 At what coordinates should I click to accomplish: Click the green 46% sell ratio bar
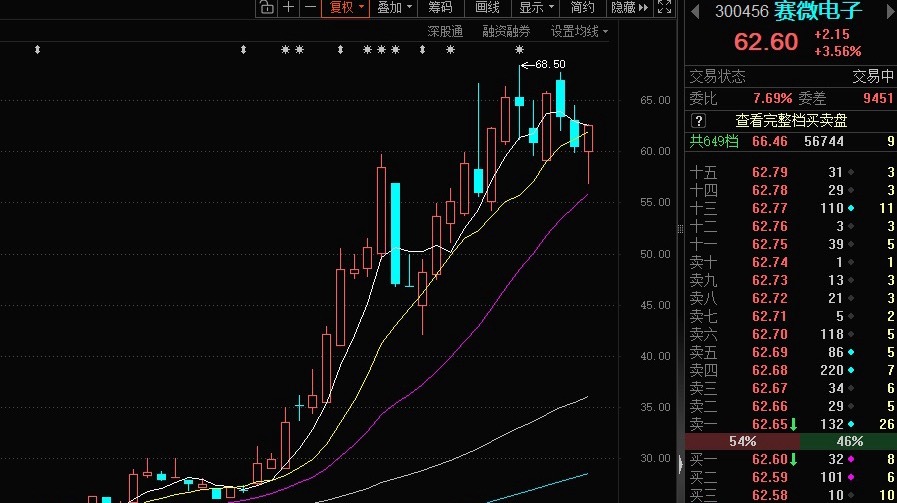click(848, 441)
